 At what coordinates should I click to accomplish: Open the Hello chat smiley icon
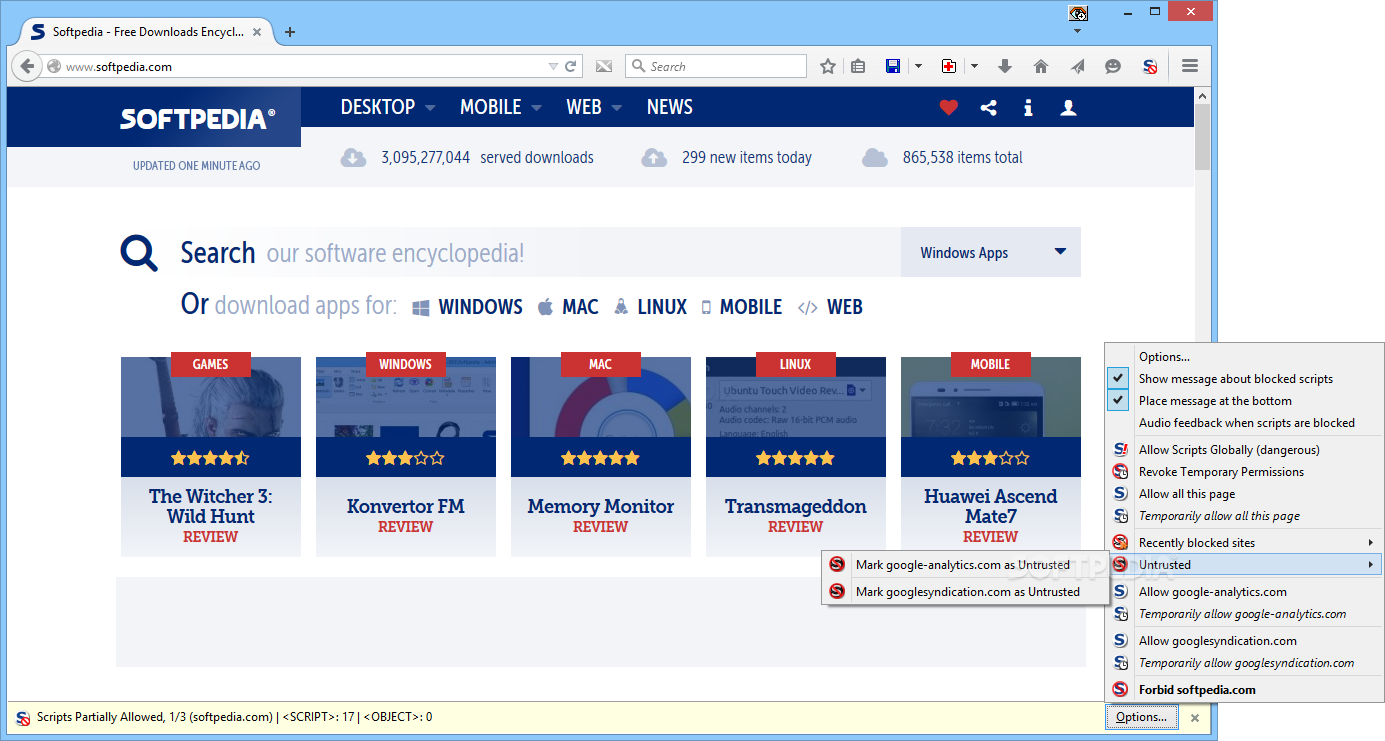pos(1113,67)
